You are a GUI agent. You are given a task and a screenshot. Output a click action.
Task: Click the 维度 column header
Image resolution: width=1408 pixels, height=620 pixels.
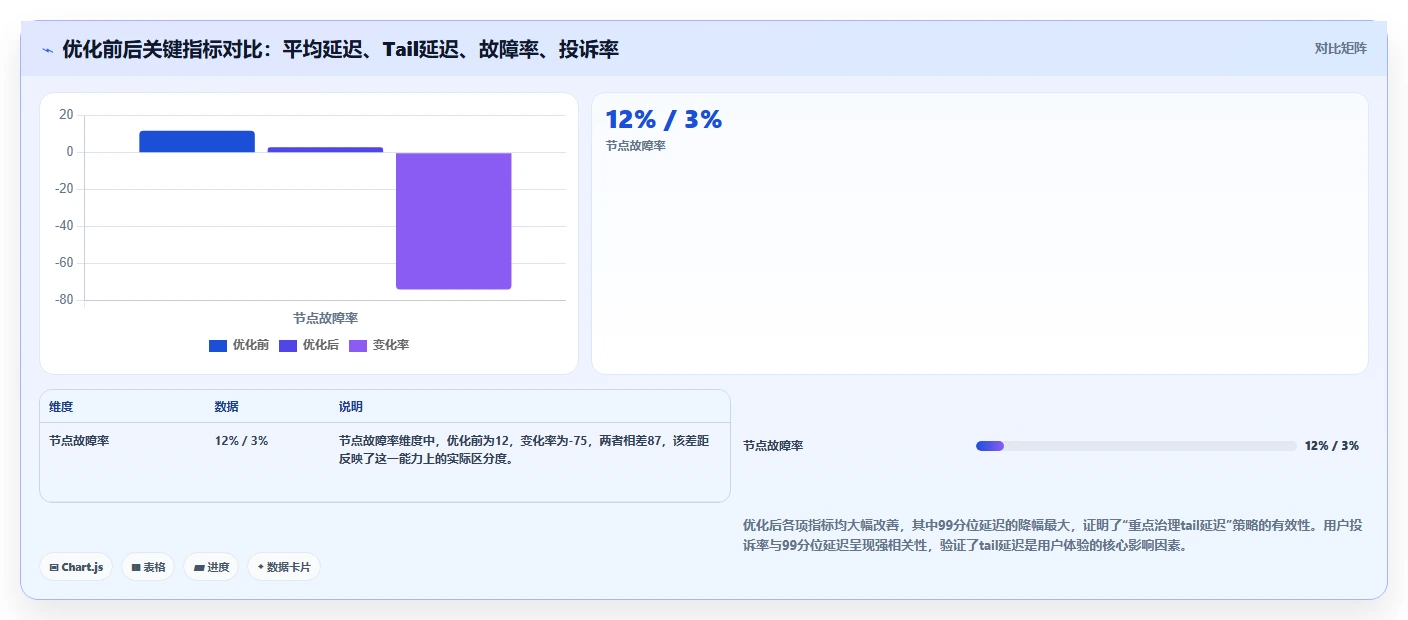61,407
